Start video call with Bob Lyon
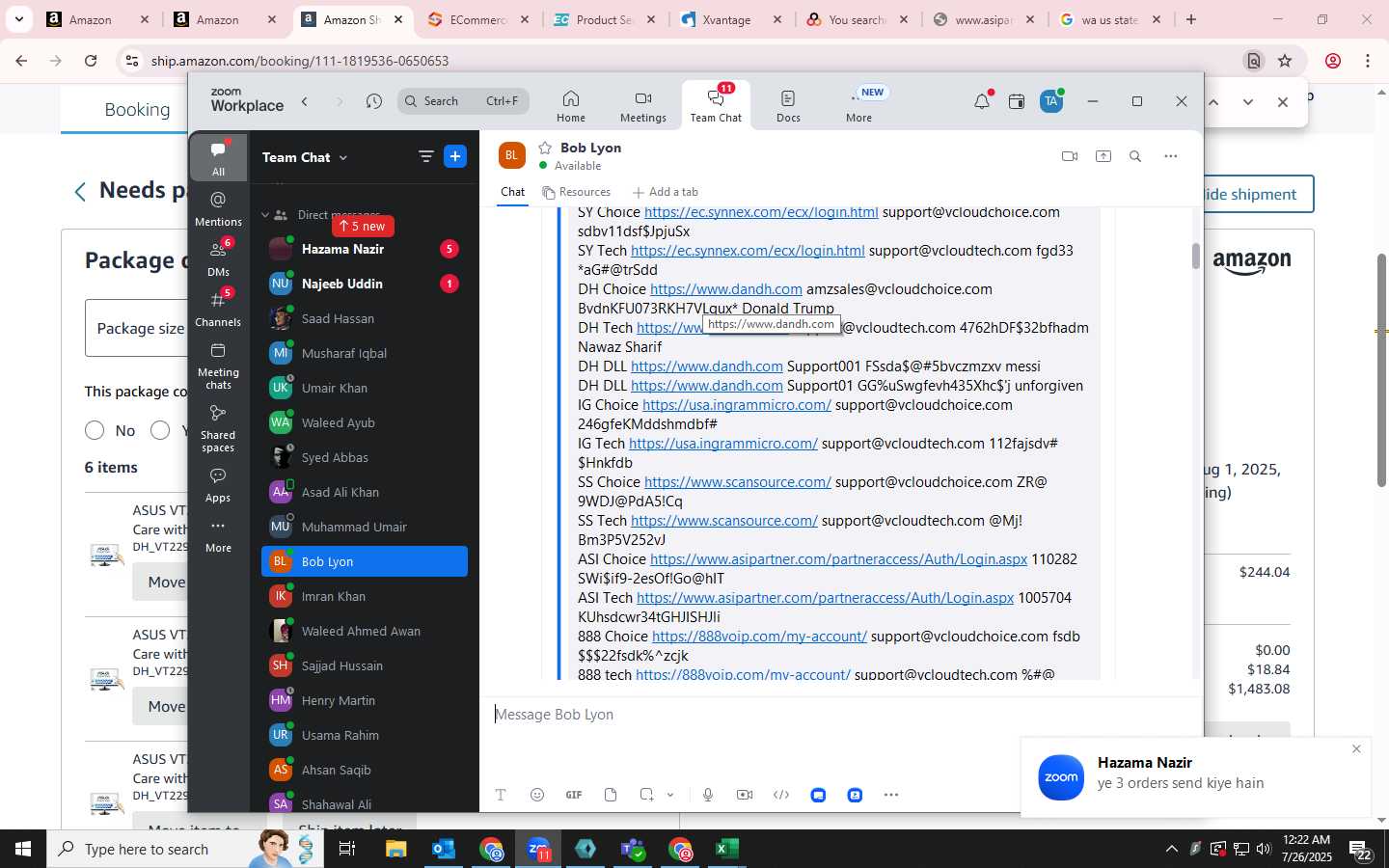The width and height of the screenshot is (1389, 868). tap(1070, 156)
